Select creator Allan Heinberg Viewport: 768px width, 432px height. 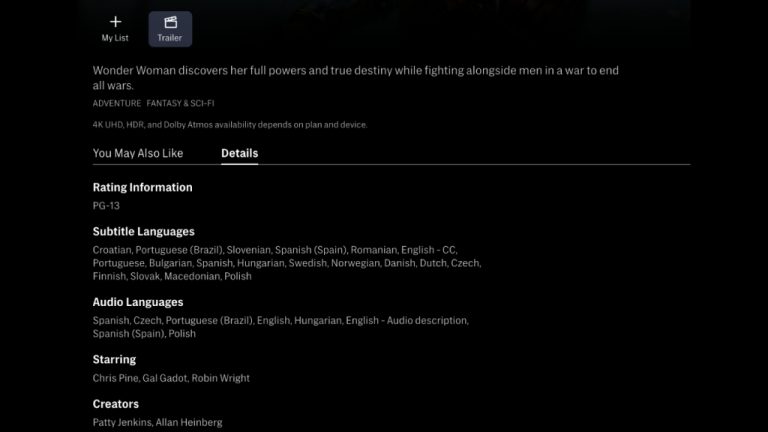[189, 422]
